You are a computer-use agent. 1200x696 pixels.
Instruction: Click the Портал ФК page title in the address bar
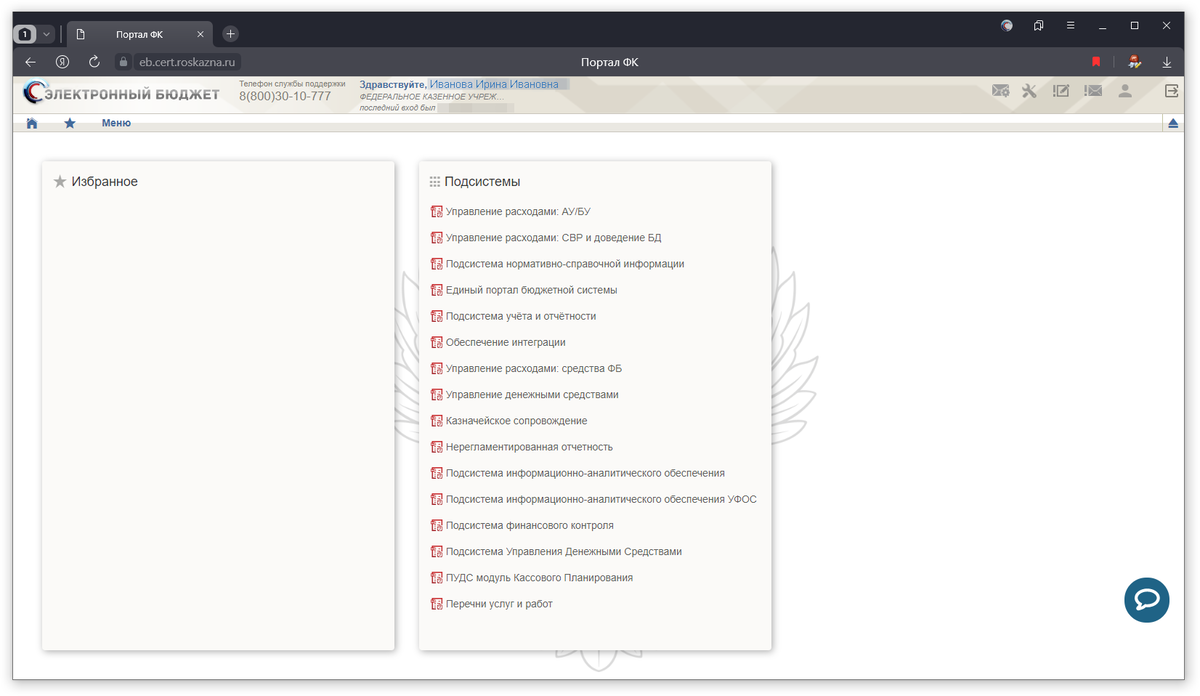609,62
